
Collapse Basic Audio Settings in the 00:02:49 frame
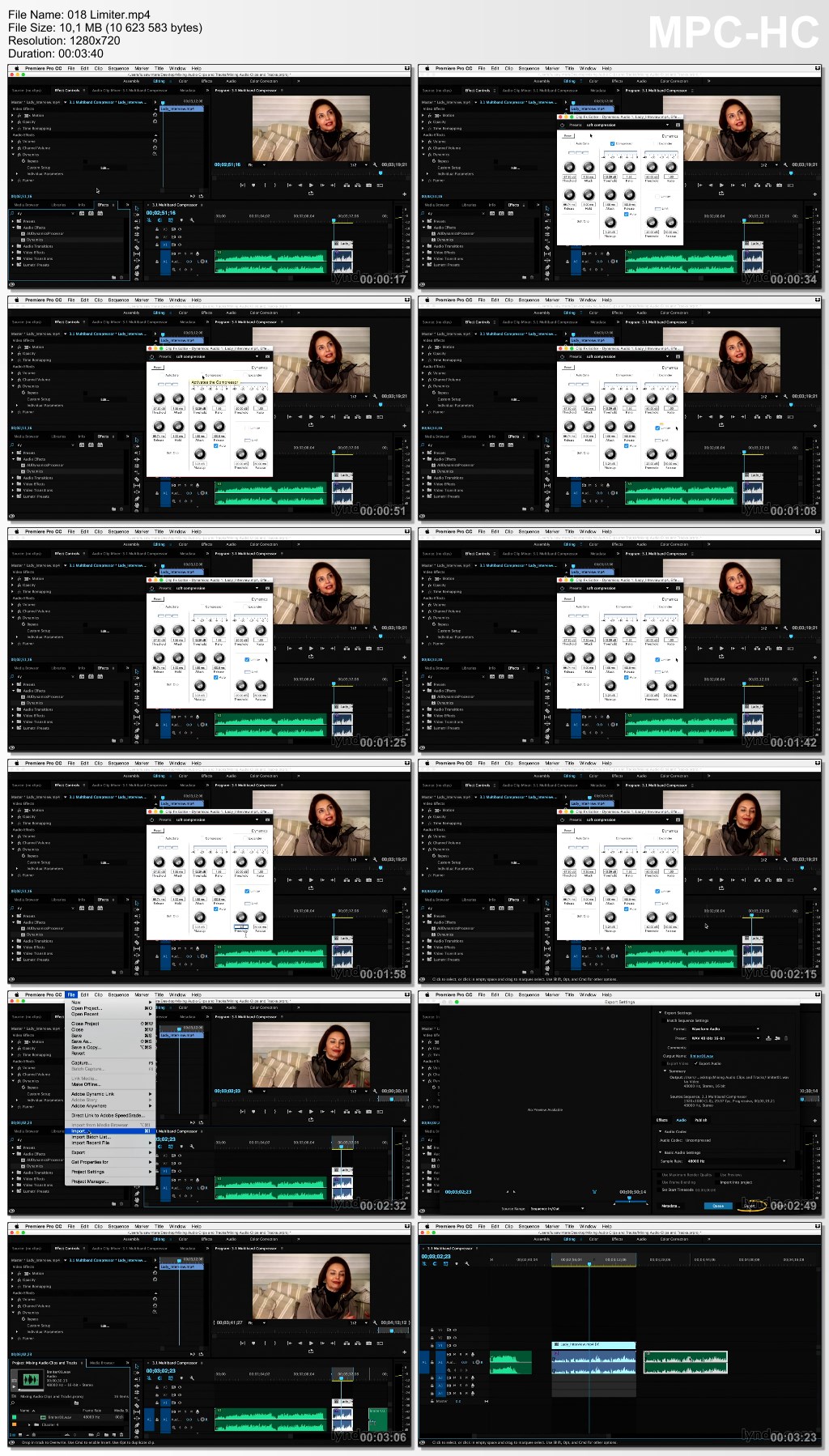point(660,1152)
